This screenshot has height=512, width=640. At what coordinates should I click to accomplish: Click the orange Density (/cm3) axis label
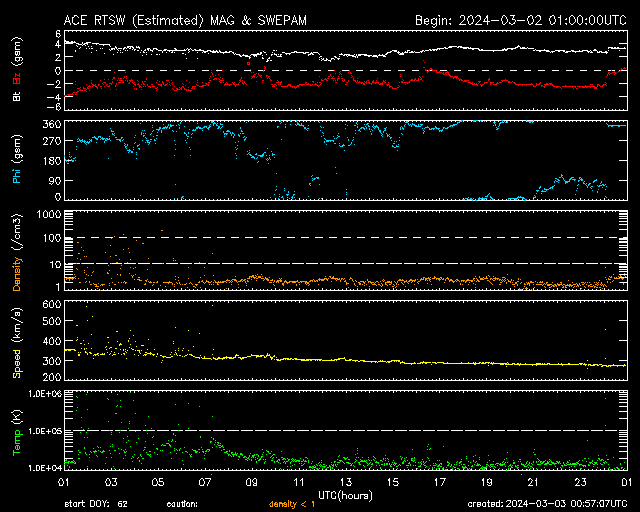tap(17, 250)
